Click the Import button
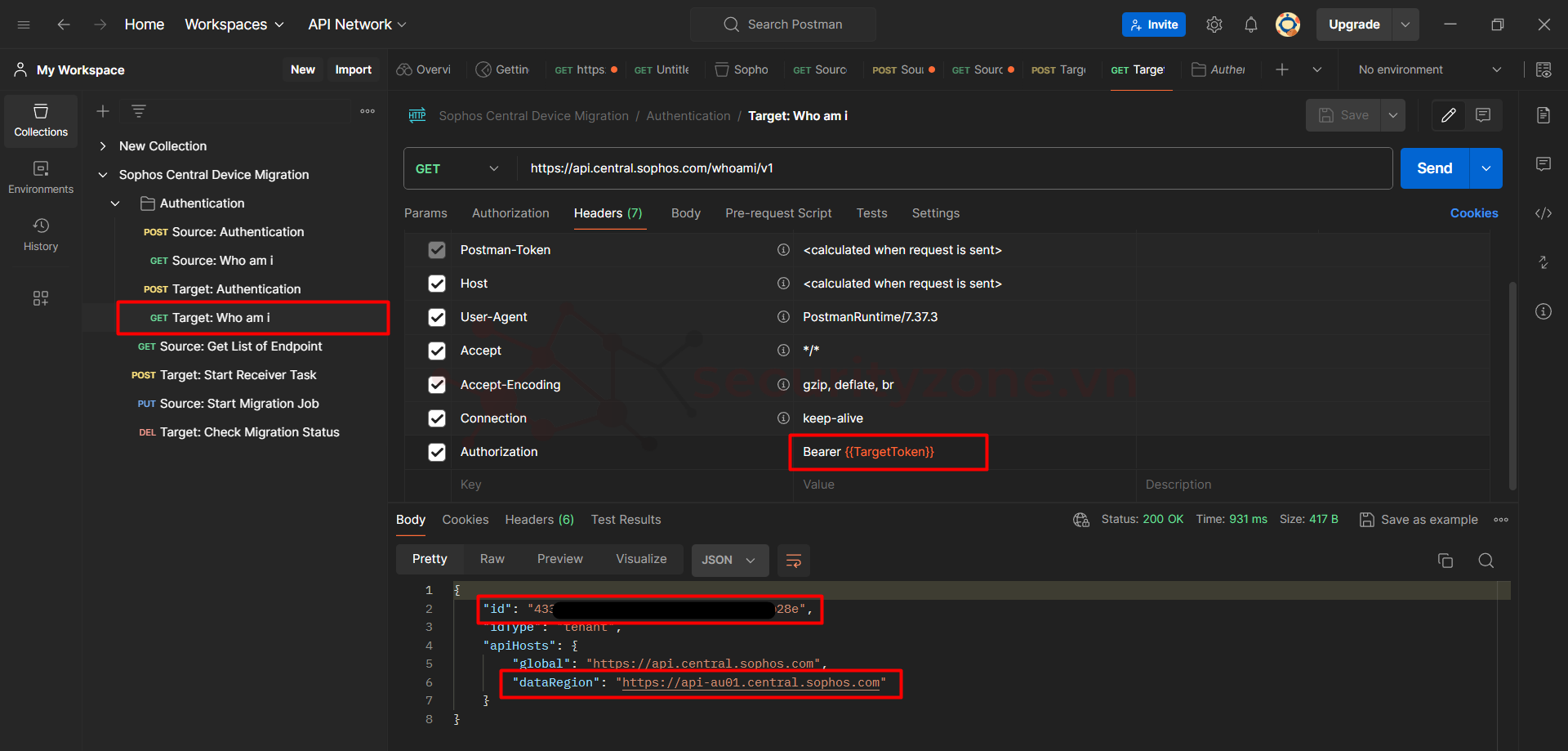Screen dimensions: 1568x751 [353, 69]
